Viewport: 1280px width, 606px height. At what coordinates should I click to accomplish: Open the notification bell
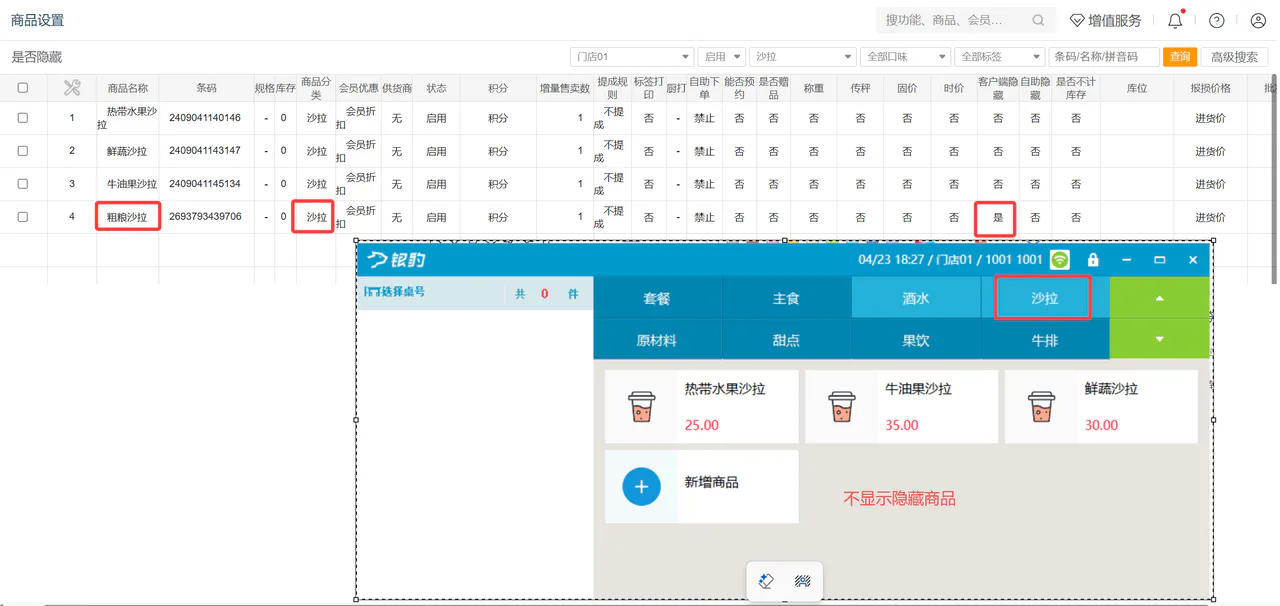point(1175,20)
